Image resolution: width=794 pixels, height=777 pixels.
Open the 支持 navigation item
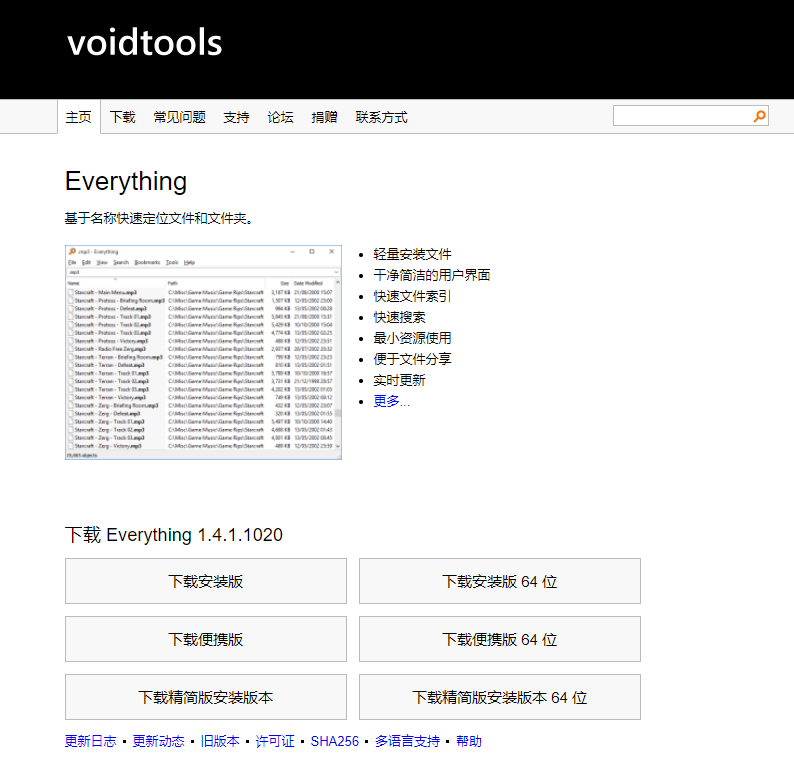pyautogui.click(x=236, y=117)
